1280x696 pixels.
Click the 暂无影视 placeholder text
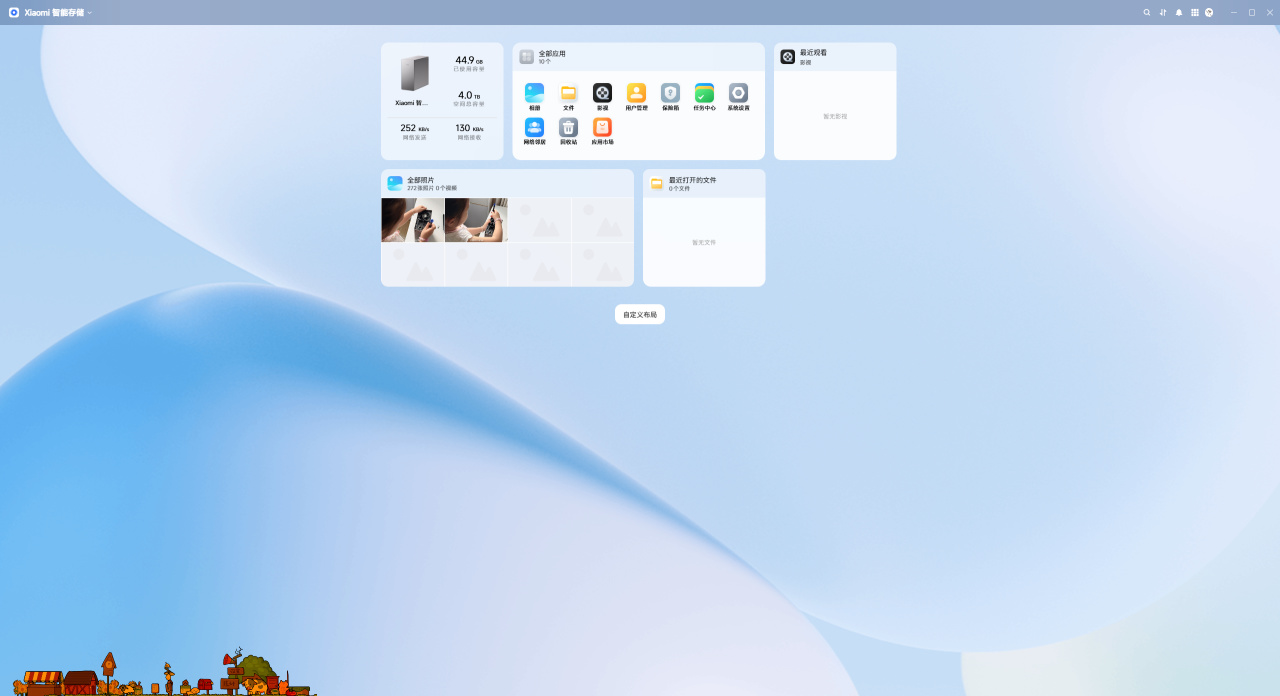[x=835, y=116]
